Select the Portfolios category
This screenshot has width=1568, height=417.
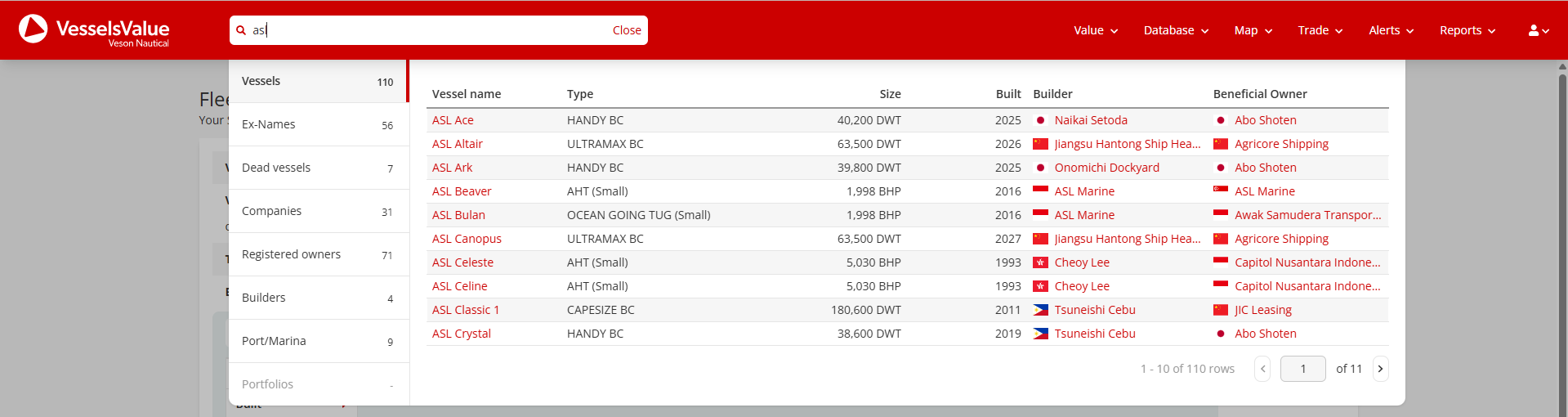318,384
